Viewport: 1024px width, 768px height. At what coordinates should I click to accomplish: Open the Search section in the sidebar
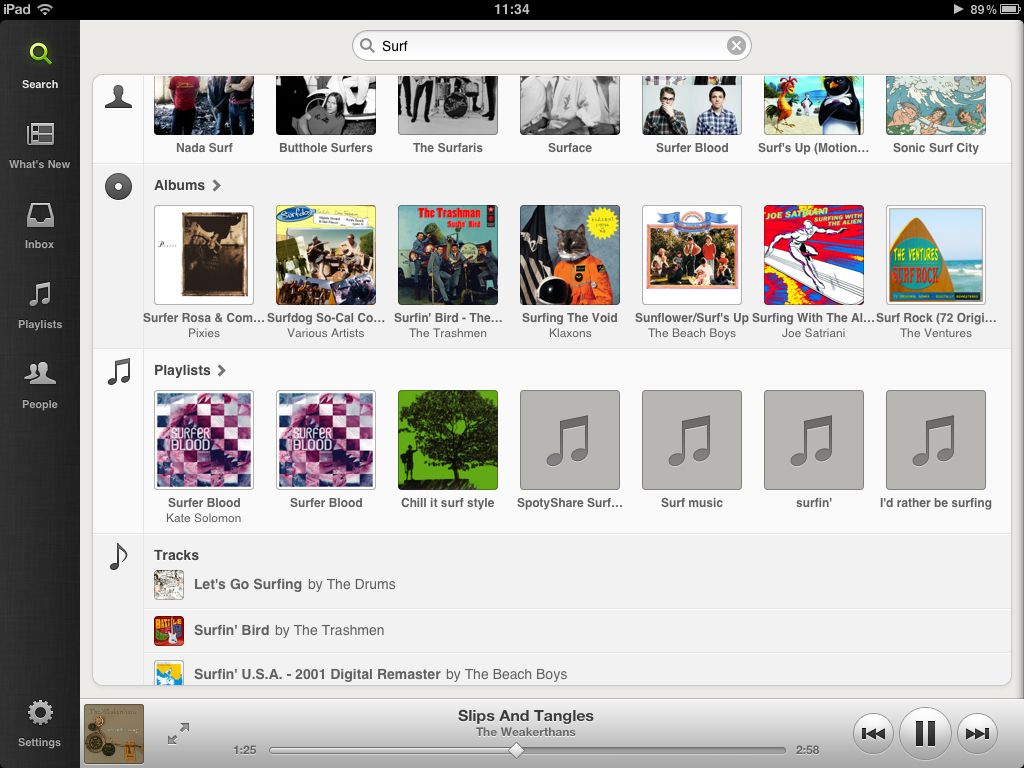[40, 60]
